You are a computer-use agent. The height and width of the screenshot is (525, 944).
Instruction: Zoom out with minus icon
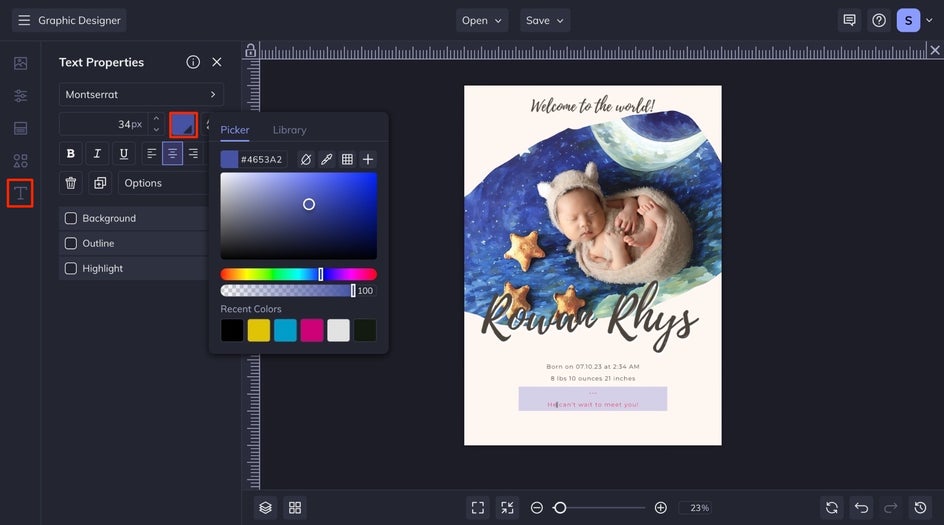[x=536, y=508]
